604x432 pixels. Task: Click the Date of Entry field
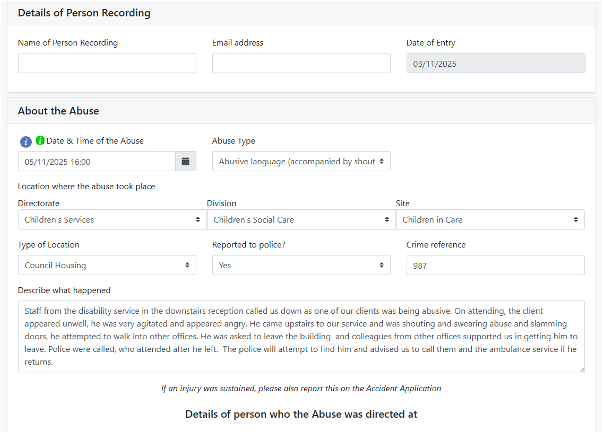click(x=495, y=63)
